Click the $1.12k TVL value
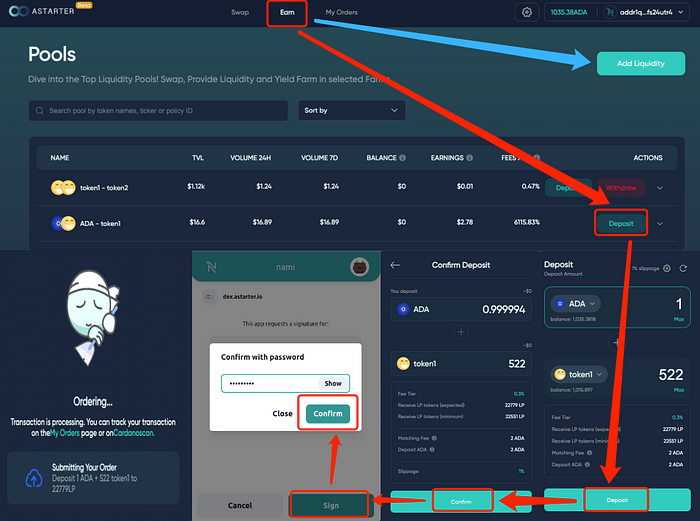 pyautogui.click(x=196, y=186)
